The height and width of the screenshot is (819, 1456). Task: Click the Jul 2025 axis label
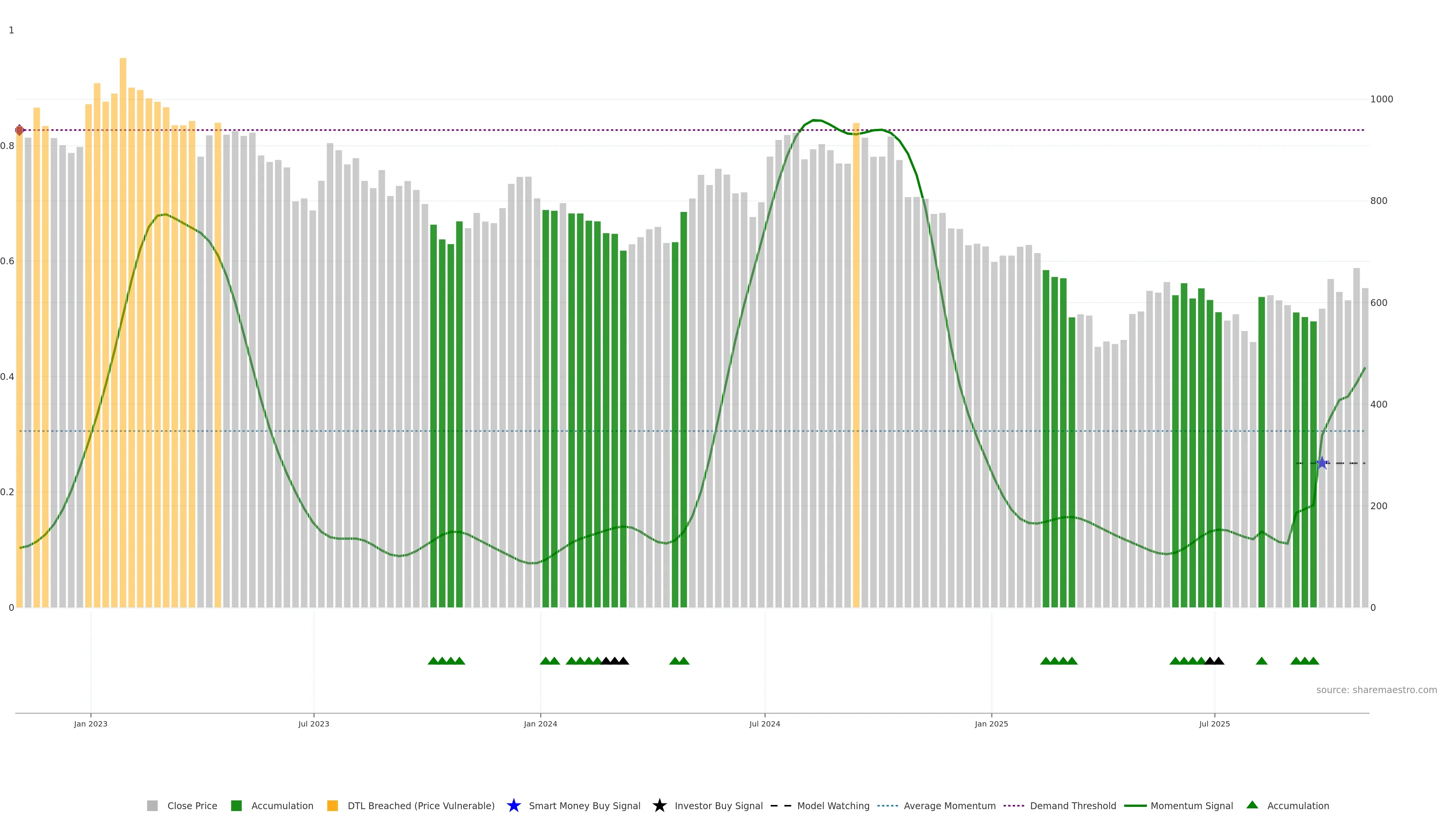click(1214, 724)
